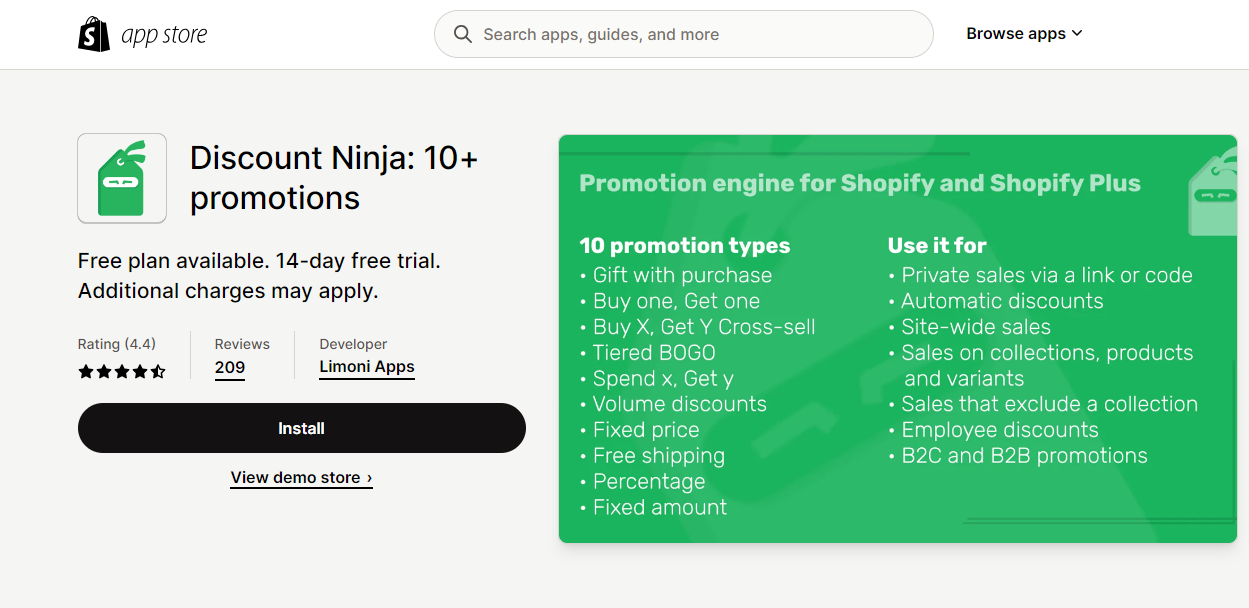Click the "app store" wordmark in the header
Screen dimensions: 1249x608
point(164,35)
